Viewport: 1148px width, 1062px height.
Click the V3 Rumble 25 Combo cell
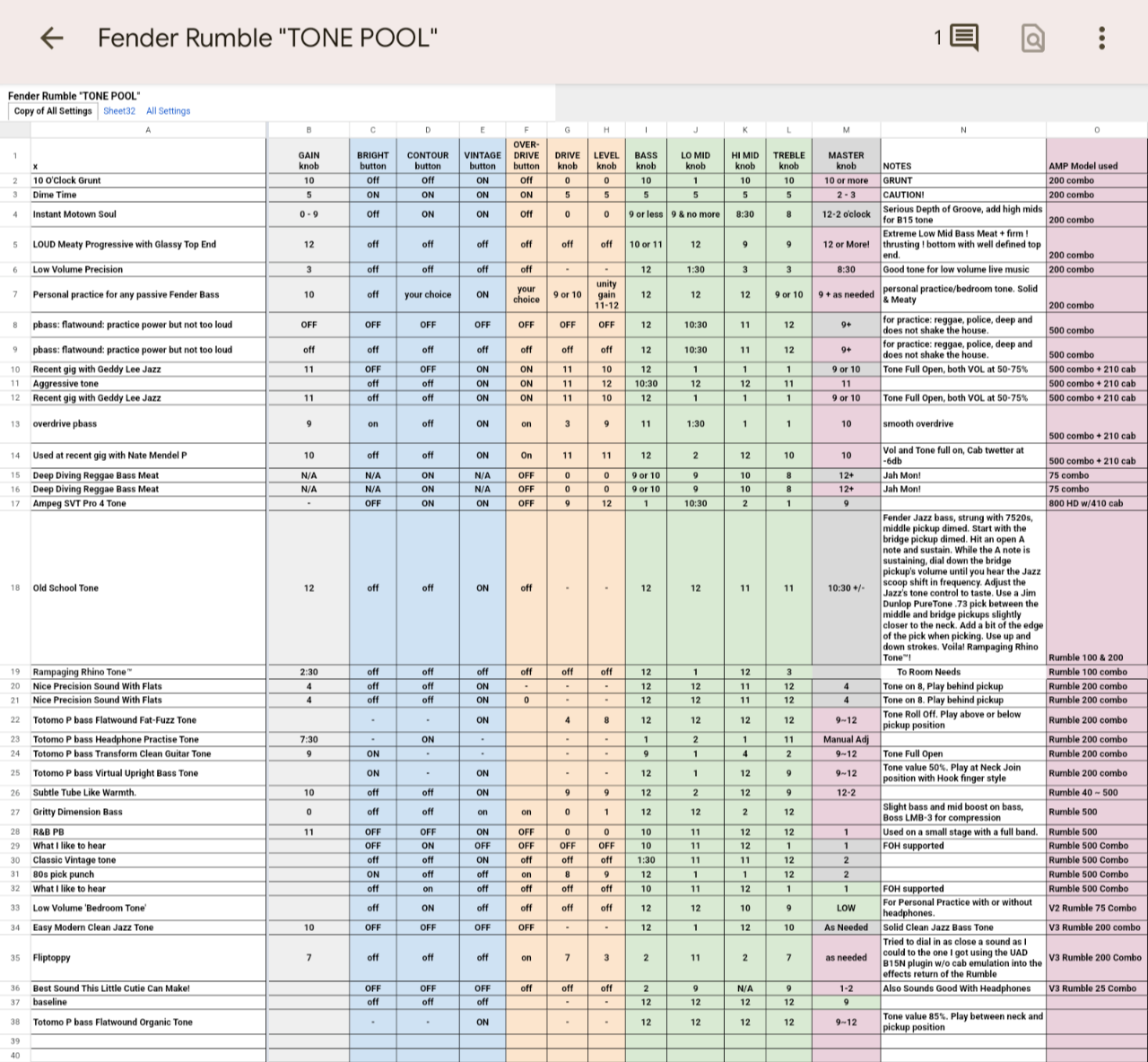point(1096,988)
